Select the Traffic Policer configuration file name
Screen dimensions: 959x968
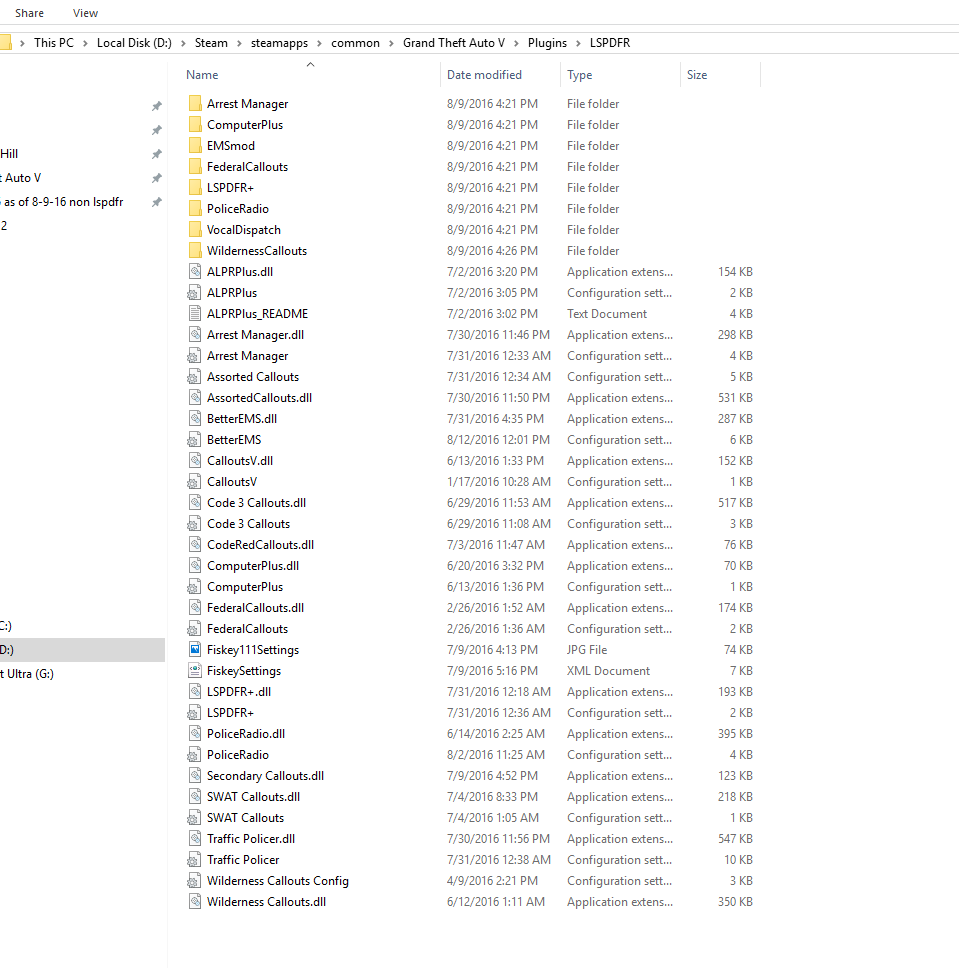pyautogui.click(x=243, y=859)
